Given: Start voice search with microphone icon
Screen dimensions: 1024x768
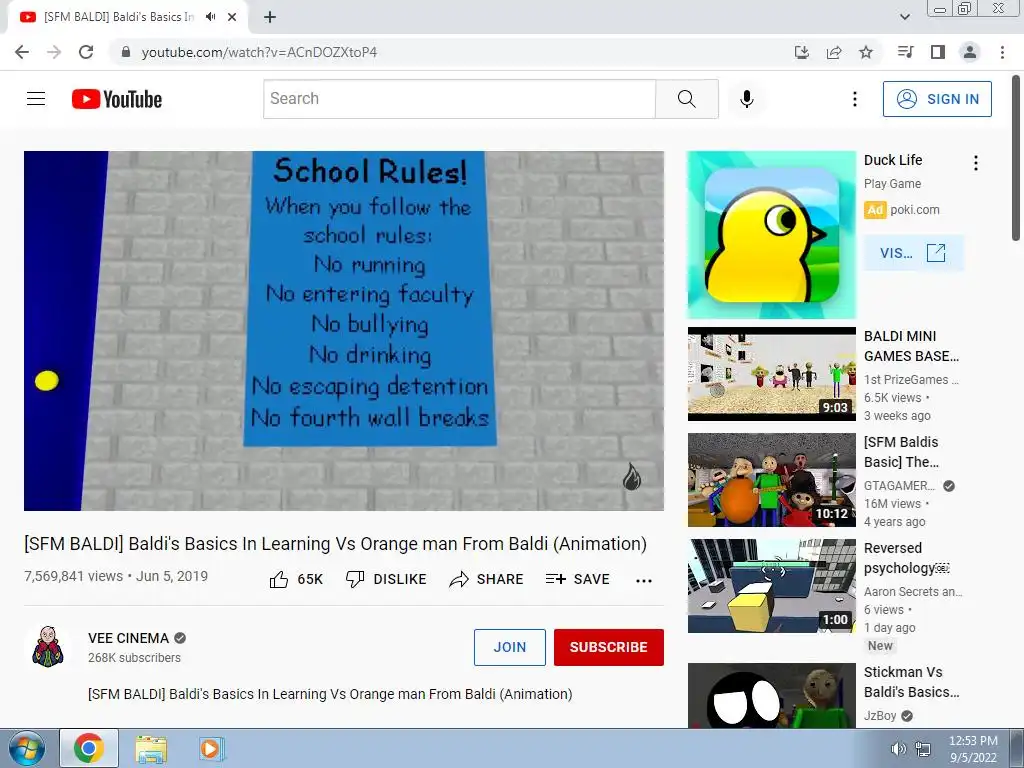Looking at the screenshot, I should 746,99.
